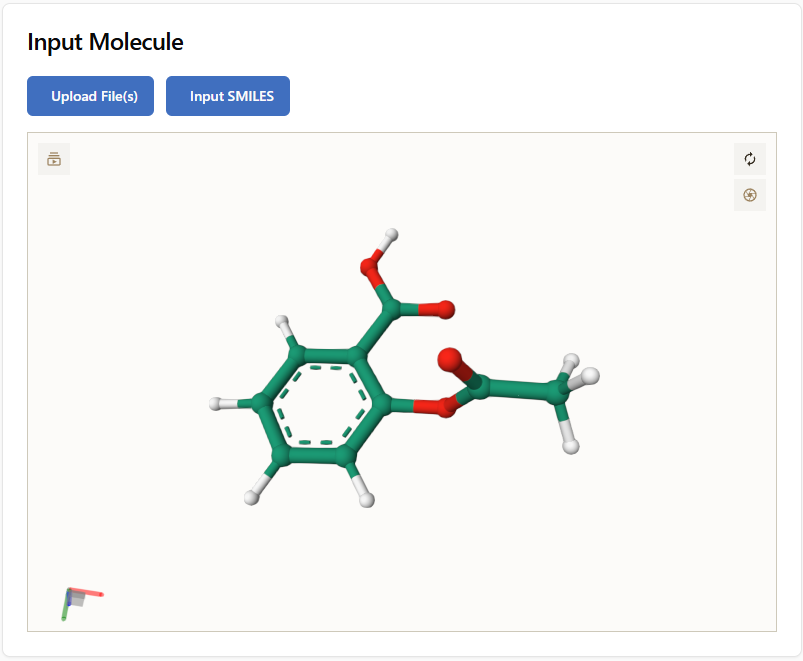Open the animation controls icon in viewer
The image size is (803, 661).
pos(54,159)
